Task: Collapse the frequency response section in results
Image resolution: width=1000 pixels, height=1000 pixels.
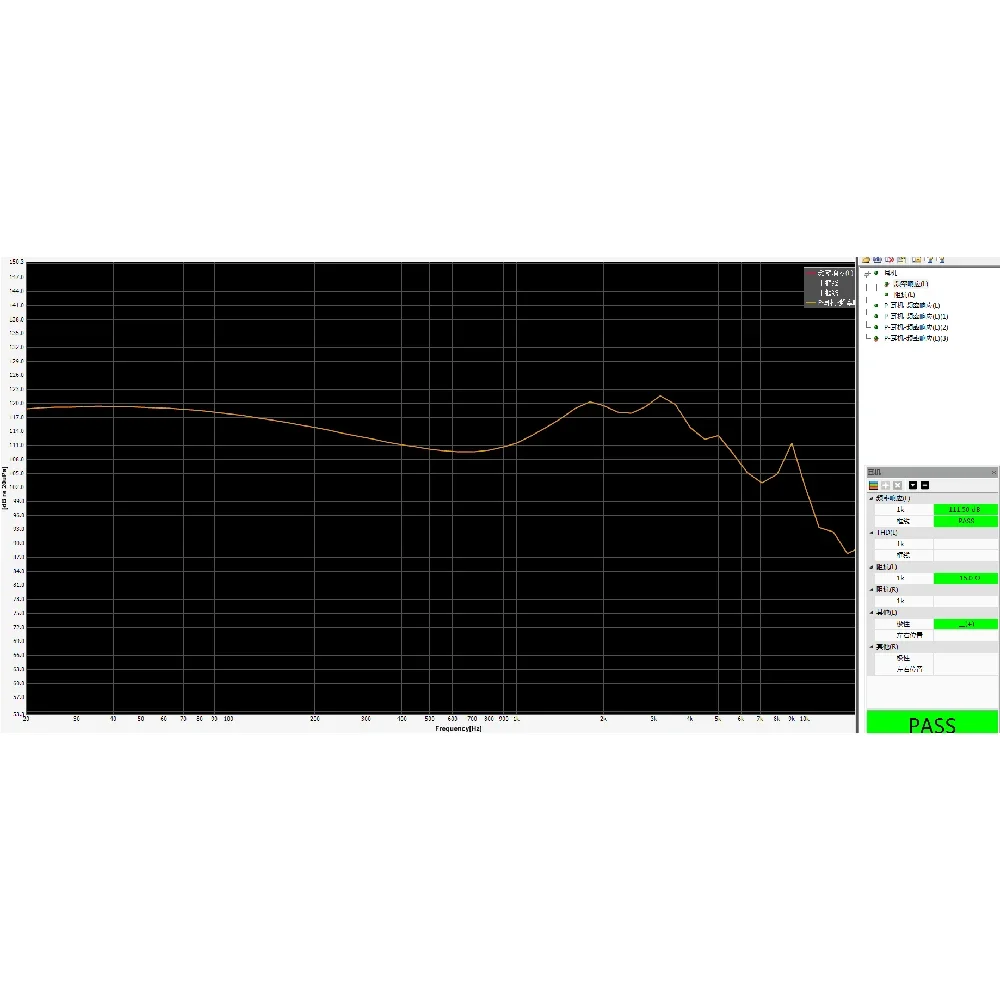Action: [872, 498]
